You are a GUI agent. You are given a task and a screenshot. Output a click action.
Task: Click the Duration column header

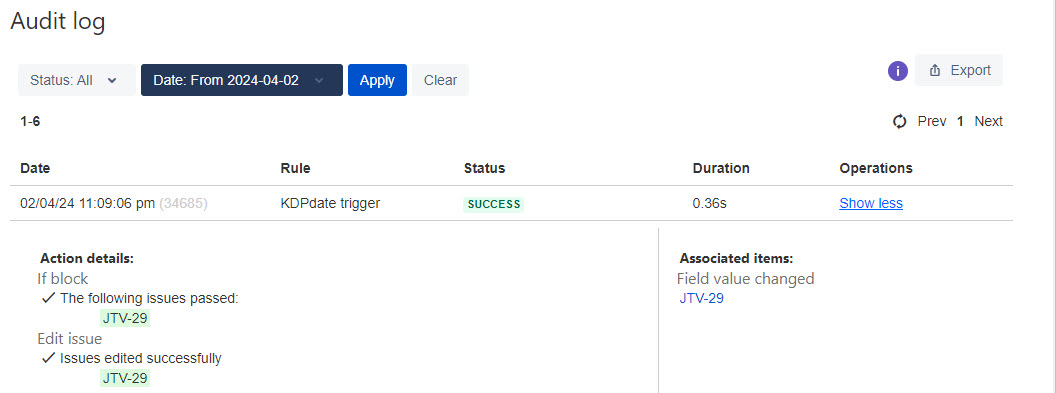[721, 168]
